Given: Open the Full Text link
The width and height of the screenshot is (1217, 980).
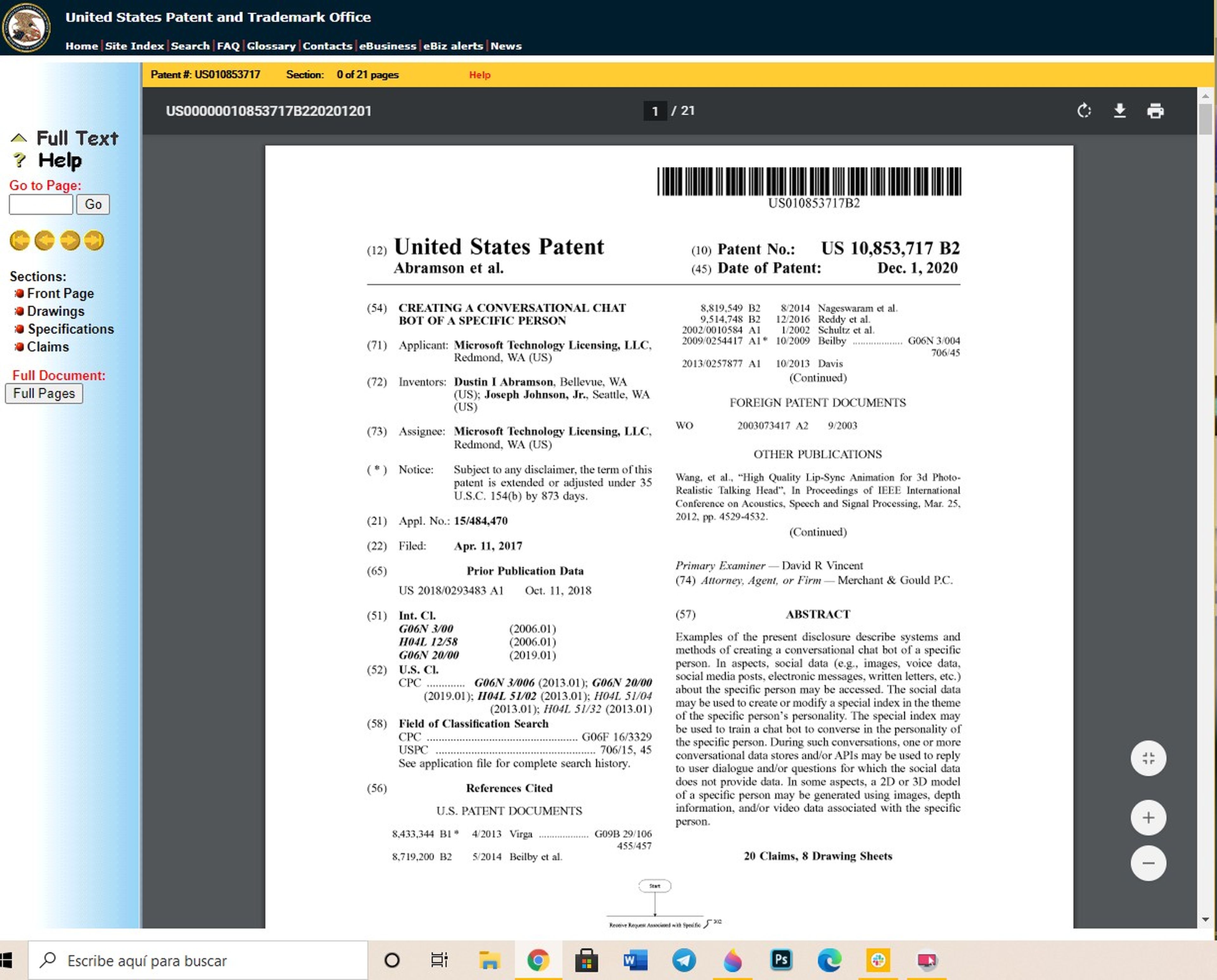Looking at the screenshot, I should pos(77,138).
